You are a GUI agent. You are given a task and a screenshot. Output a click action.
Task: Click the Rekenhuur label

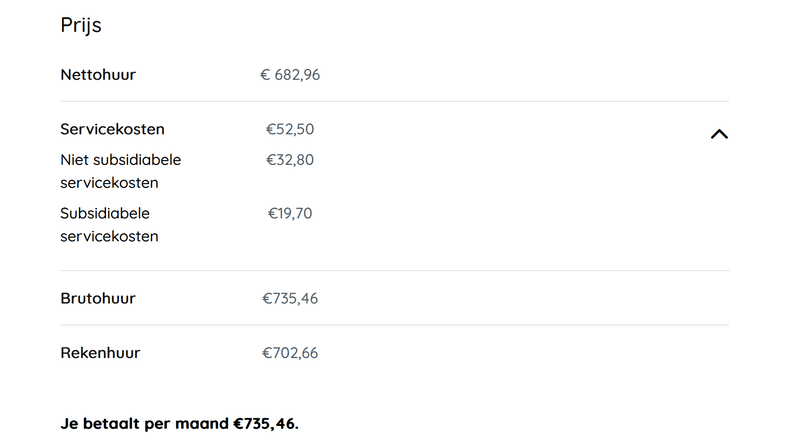point(100,353)
